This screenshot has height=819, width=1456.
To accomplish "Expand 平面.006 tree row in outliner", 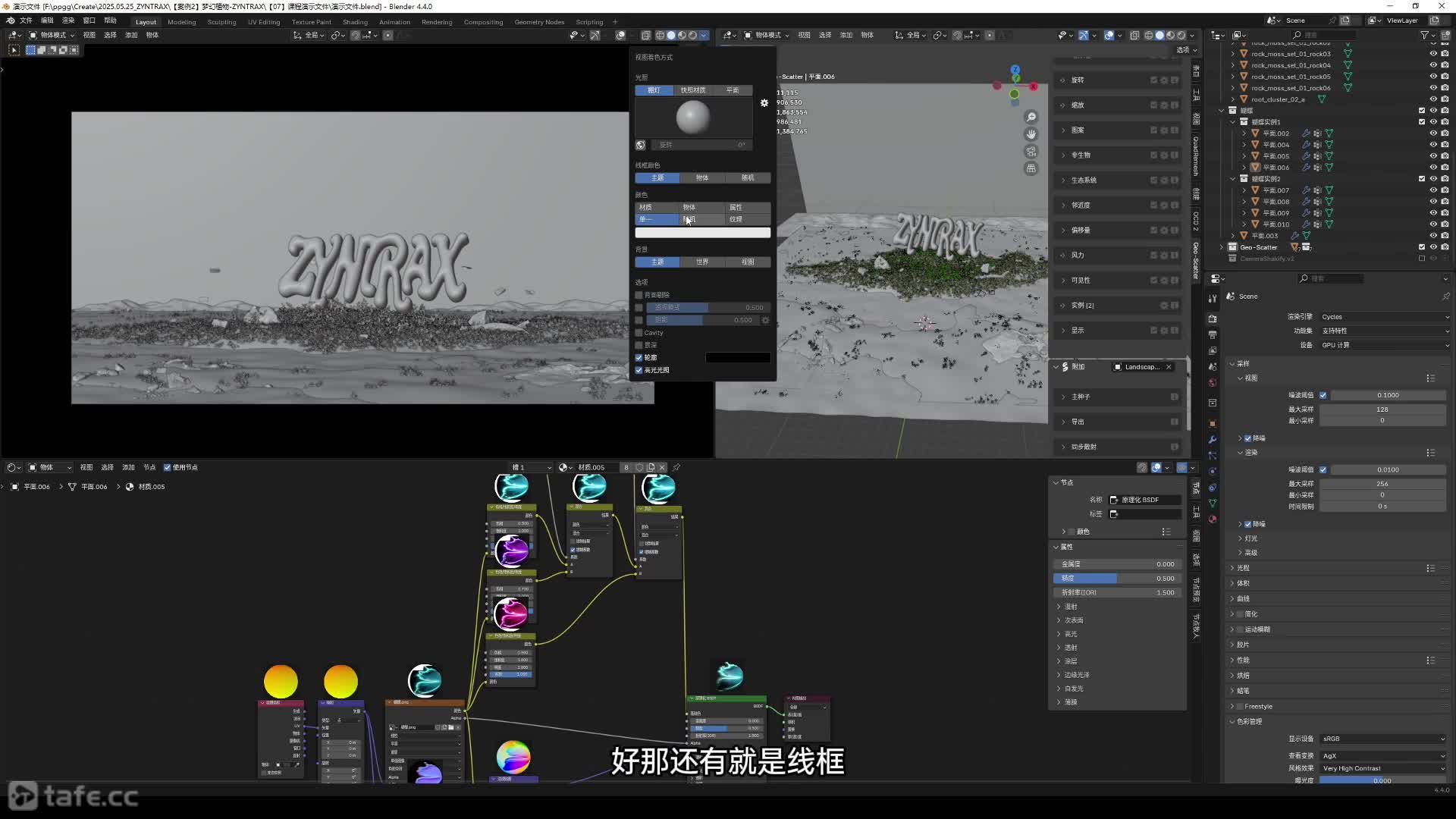I will point(1244,168).
